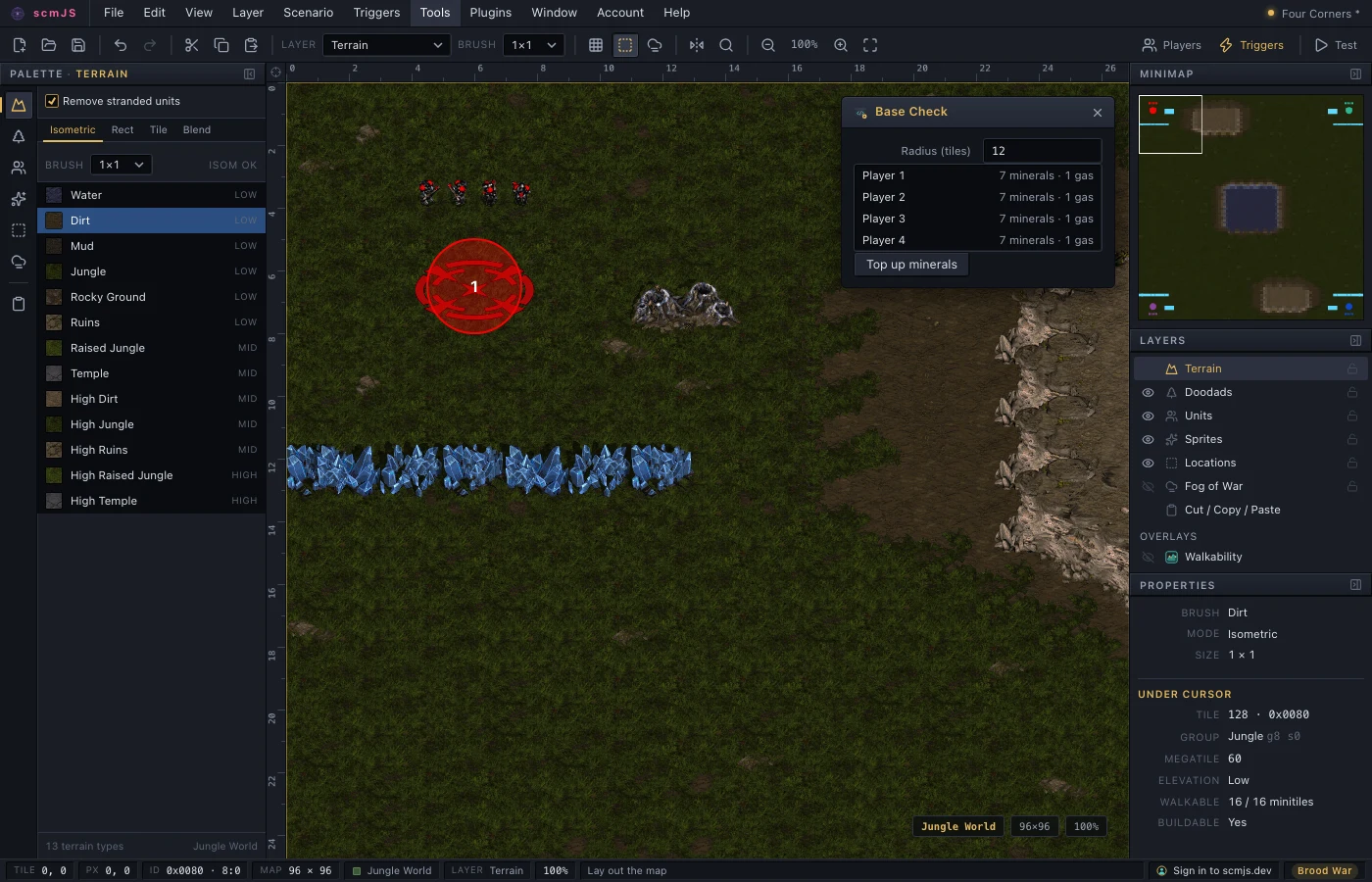Hide the Units layer eye icon
Screen dimensions: 1372x882
click(x=1148, y=416)
